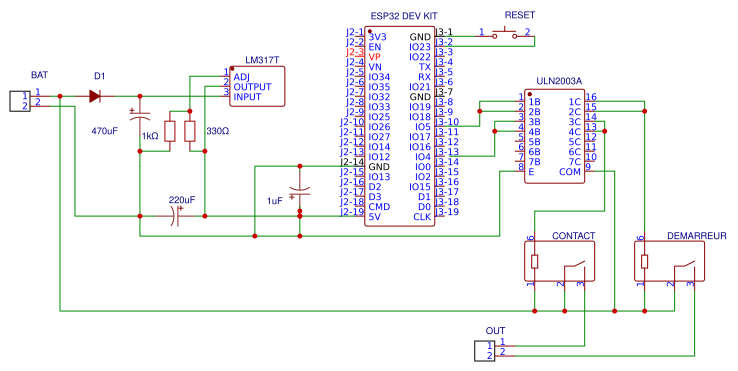Click the red VP pin label
This screenshot has height=371, width=738.
coord(375,57)
